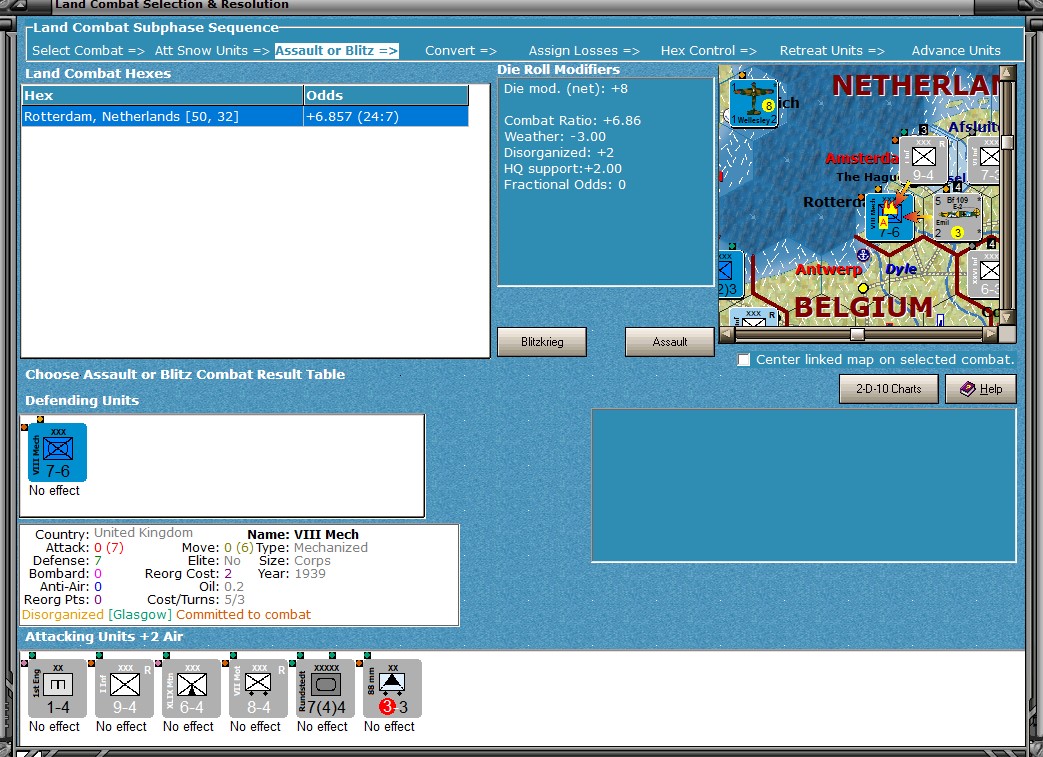The width and height of the screenshot is (1043, 757).
Task: Click the Weather: -3.00 modifier line
Action: [555, 136]
